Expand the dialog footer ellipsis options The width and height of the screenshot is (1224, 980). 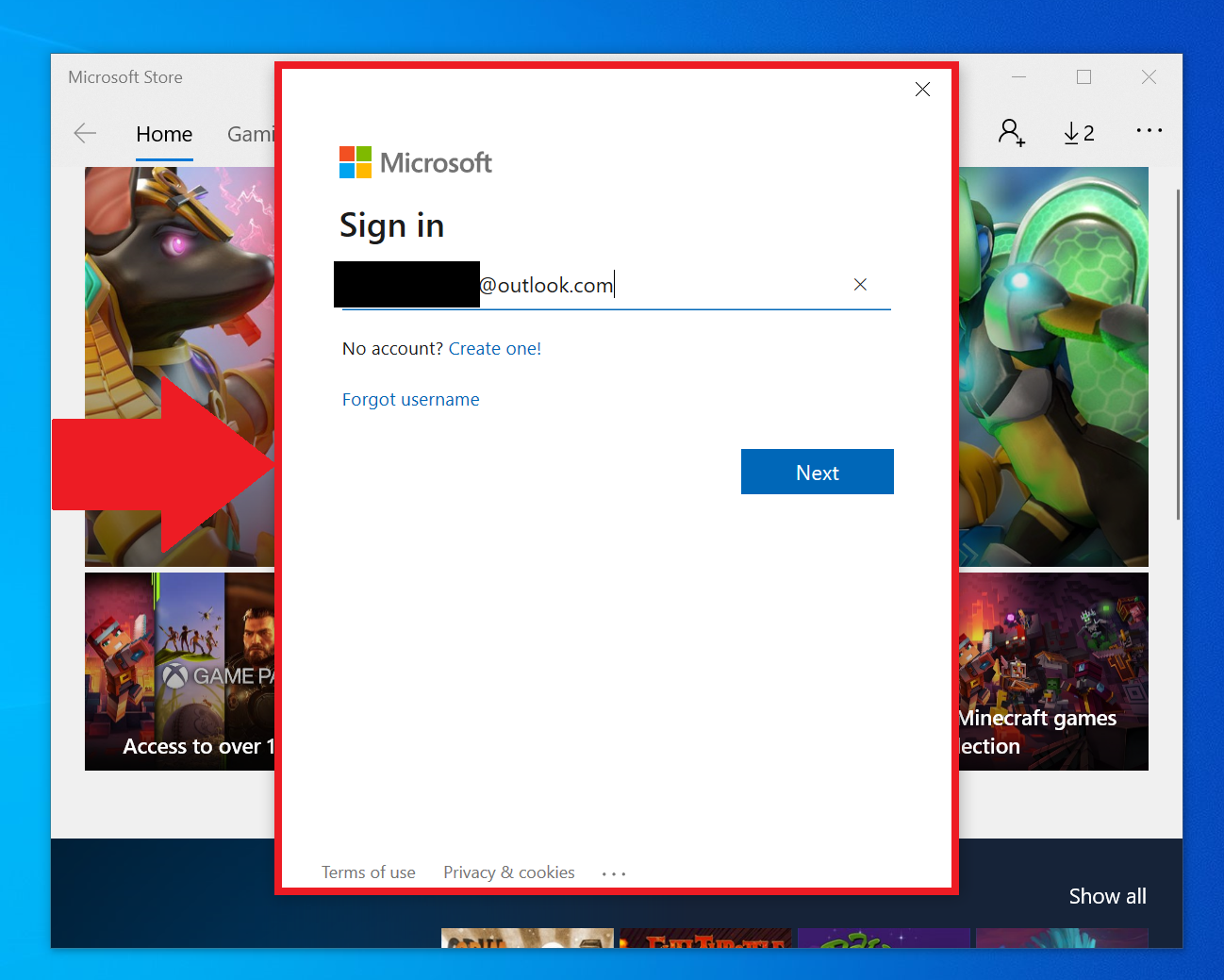(614, 873)
